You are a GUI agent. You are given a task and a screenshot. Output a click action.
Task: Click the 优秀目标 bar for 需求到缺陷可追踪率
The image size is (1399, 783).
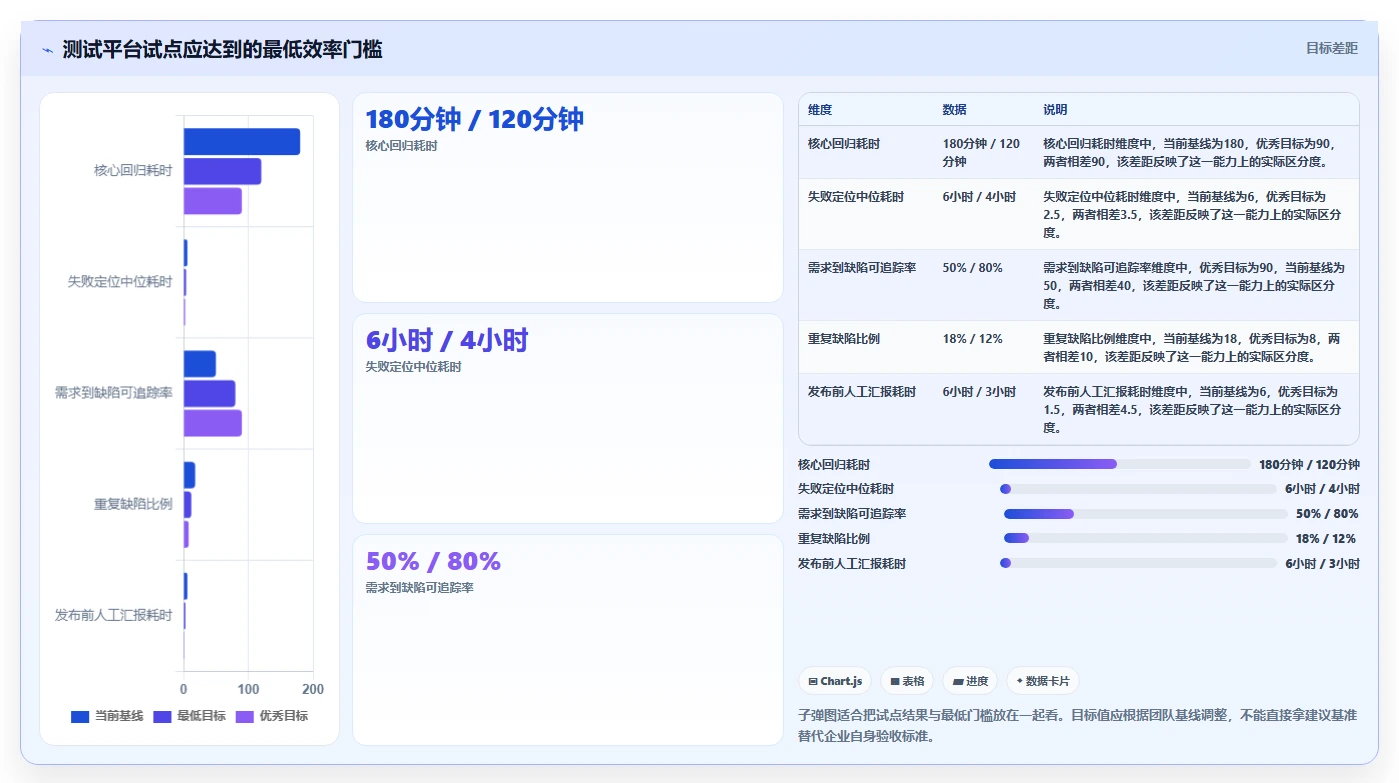(x=212, y=423)
